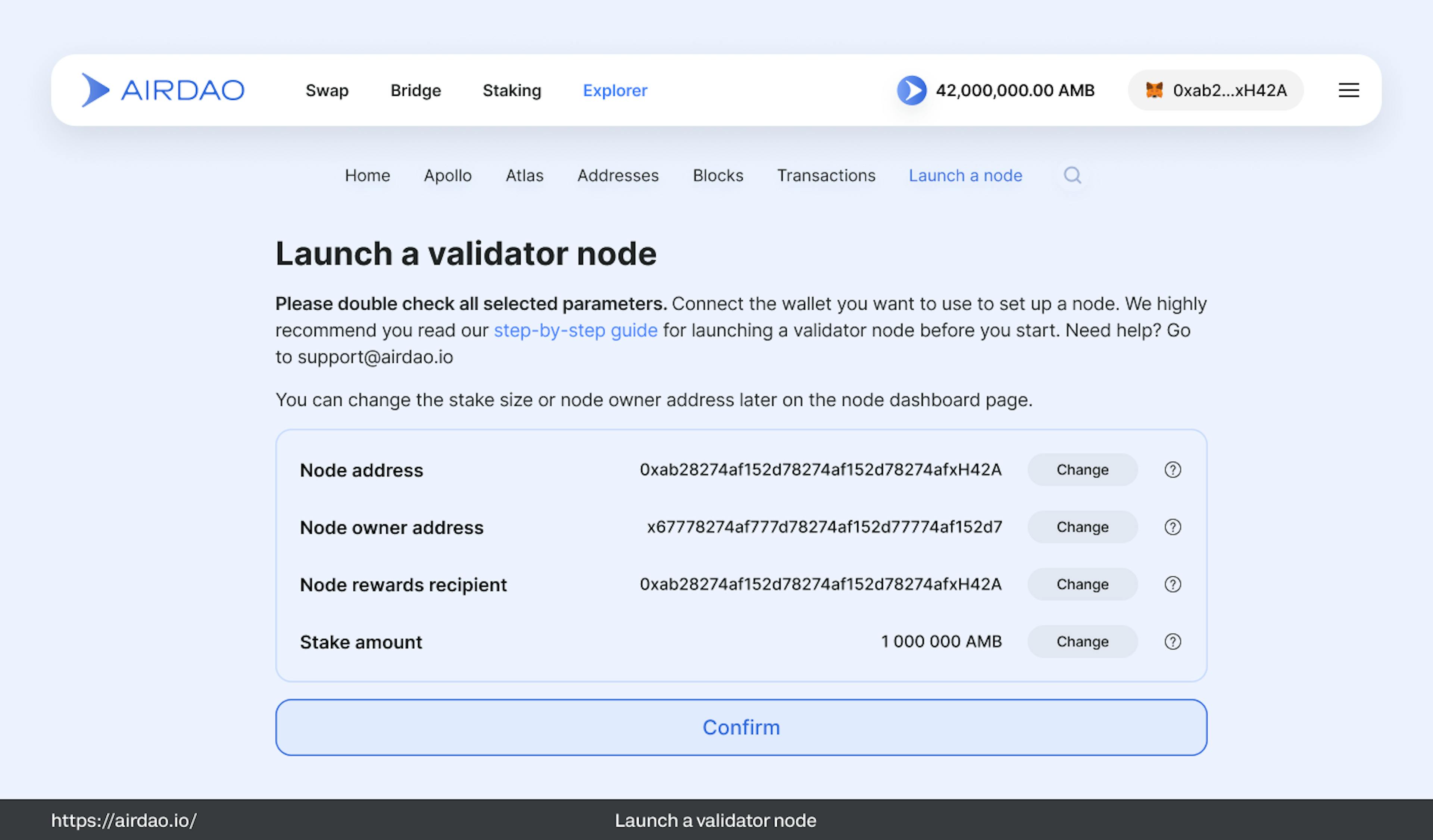
Task: Open the step-by-step guide link
Action: point(575,330)
